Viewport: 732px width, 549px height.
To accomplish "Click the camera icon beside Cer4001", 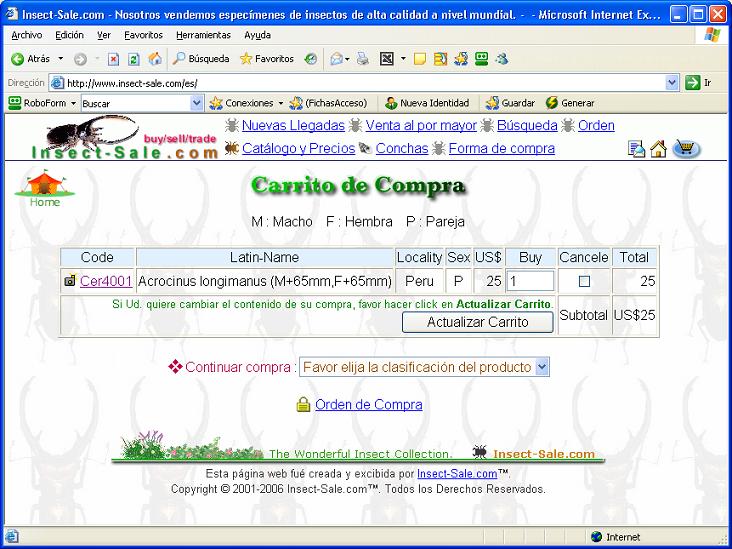I will 70,282.
